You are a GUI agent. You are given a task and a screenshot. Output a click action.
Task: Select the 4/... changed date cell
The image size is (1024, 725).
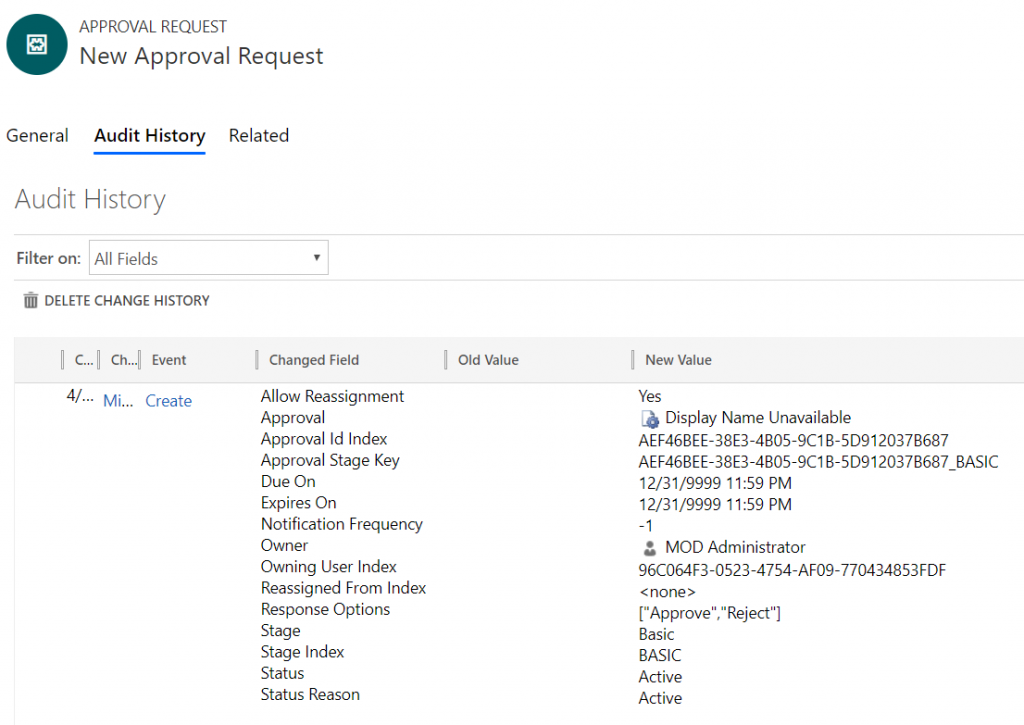tap(80, 396)
